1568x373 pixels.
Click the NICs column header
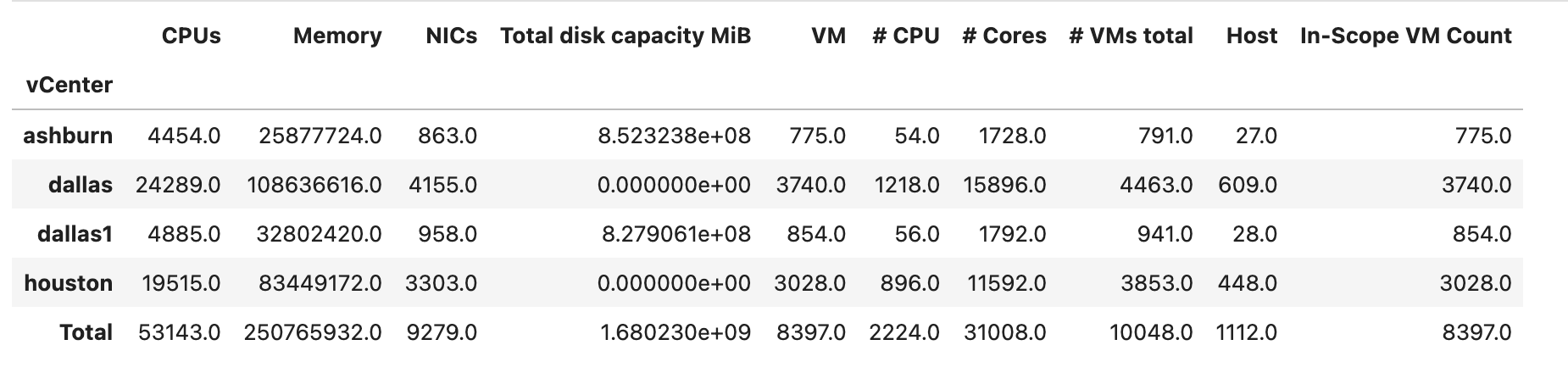tap(451, 36)
